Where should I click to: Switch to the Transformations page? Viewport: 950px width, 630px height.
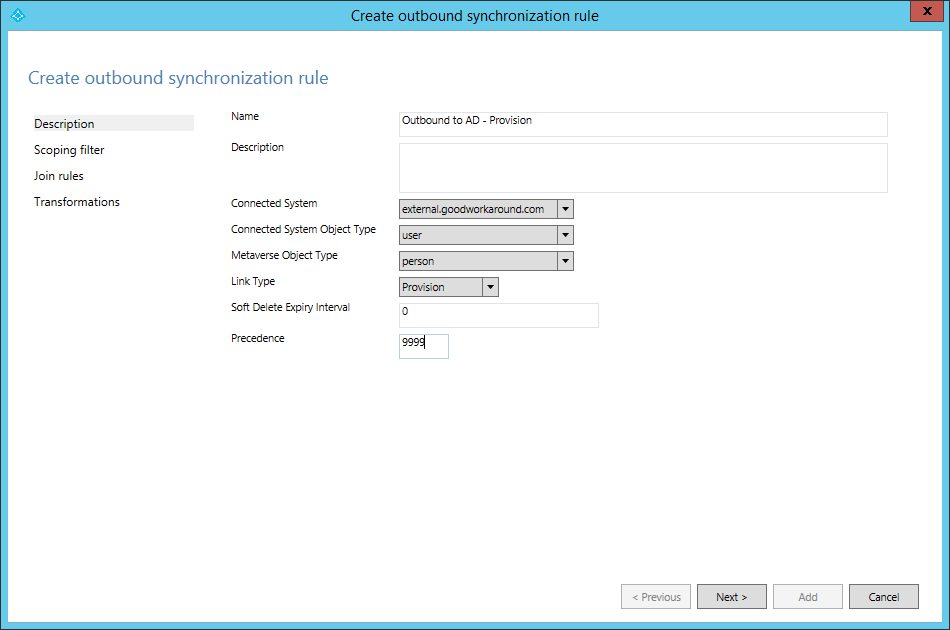[77, 202]
